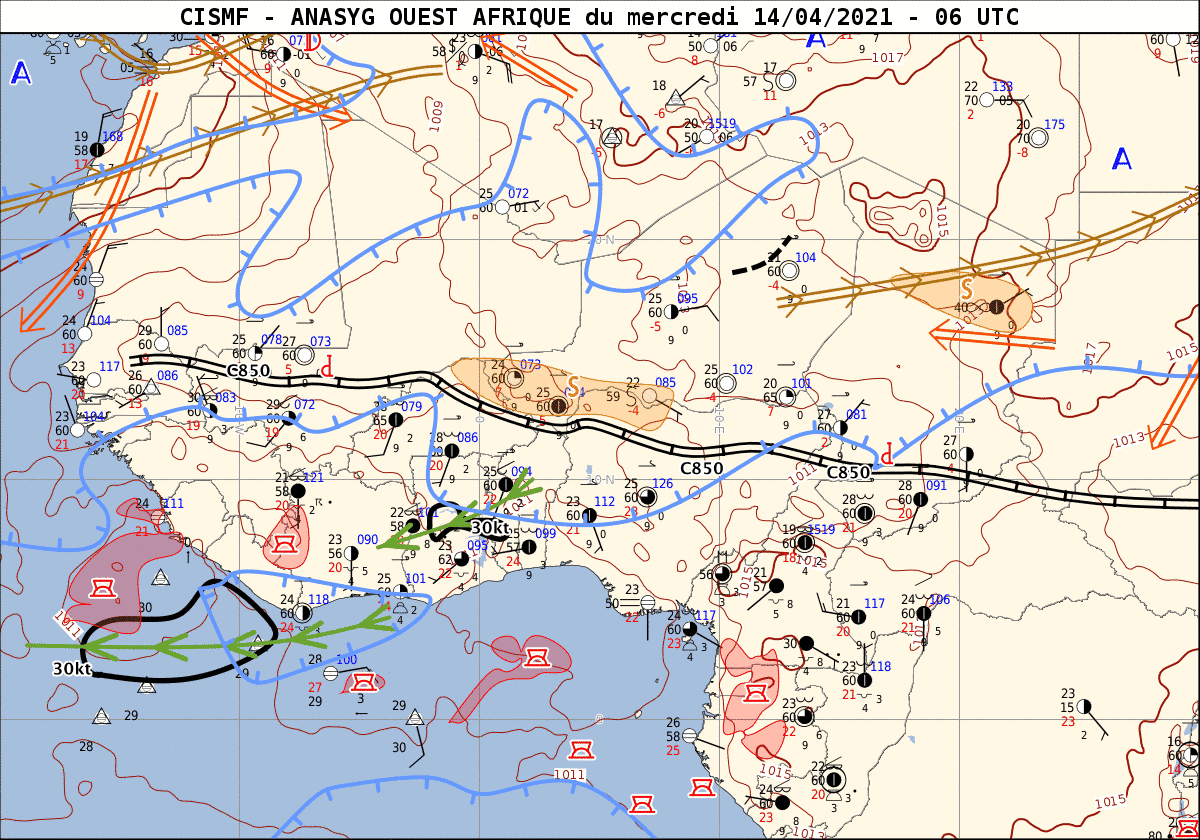This screenshot has height=840, width=1200.
Task: Click the station circle beside blue 133
Action: [x=987, y=100]
